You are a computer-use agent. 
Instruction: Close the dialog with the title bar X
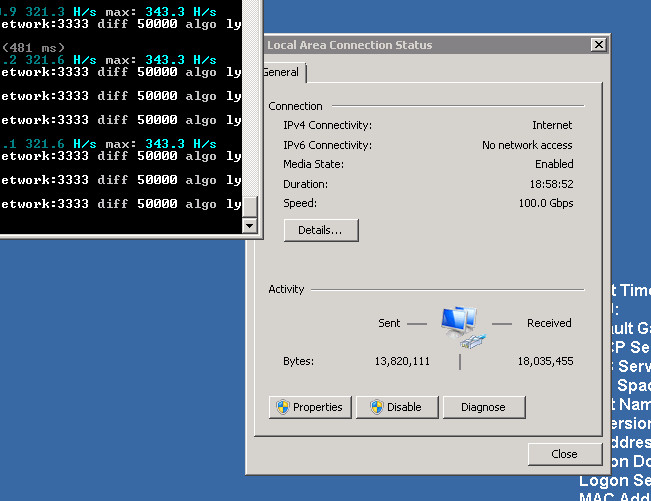click(x=598, y=45)
